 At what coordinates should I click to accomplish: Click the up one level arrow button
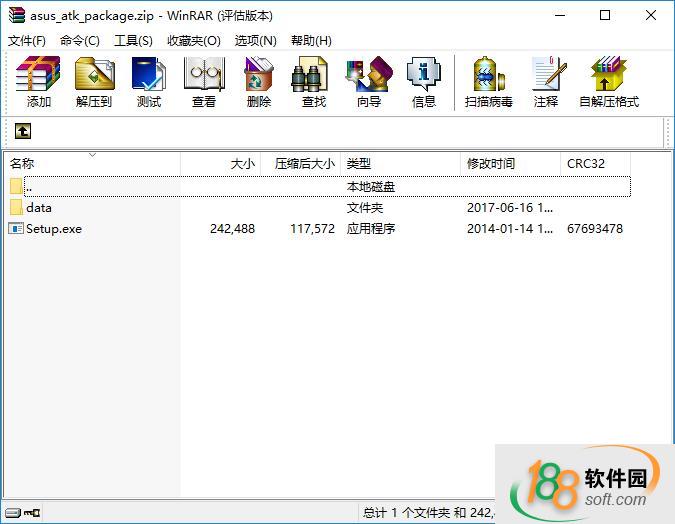pyautogui.click(x=23, y=131)
